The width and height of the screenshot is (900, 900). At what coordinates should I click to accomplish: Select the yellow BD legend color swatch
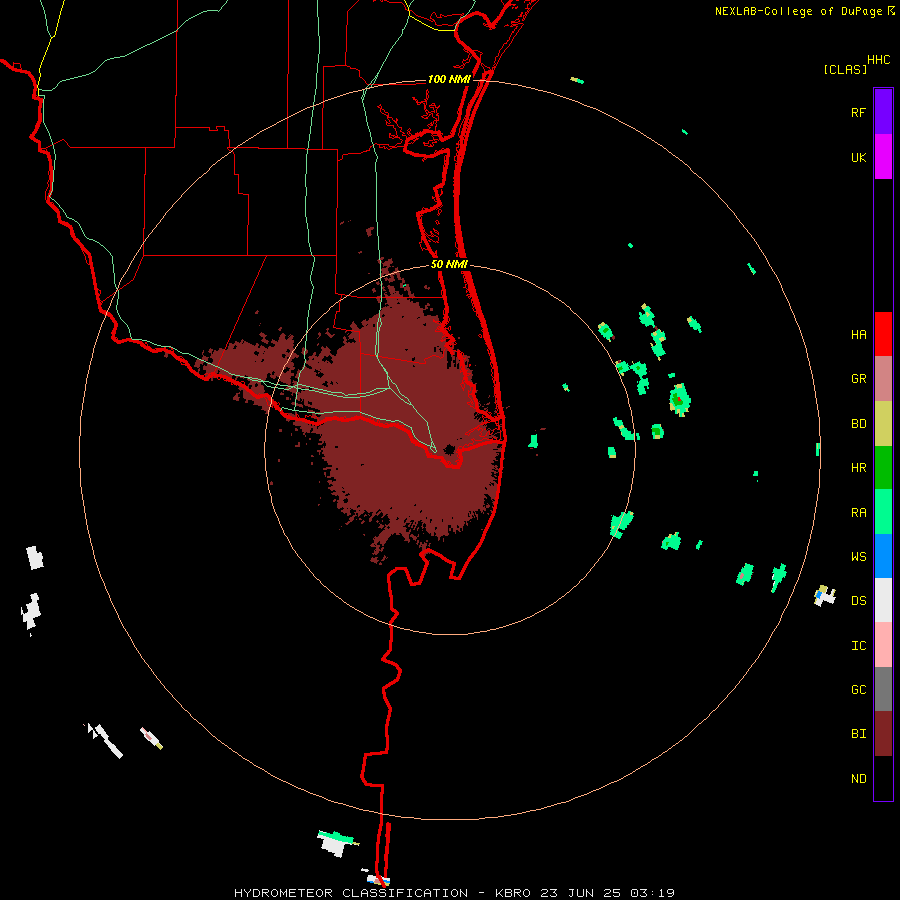click(x=883, y=423)
